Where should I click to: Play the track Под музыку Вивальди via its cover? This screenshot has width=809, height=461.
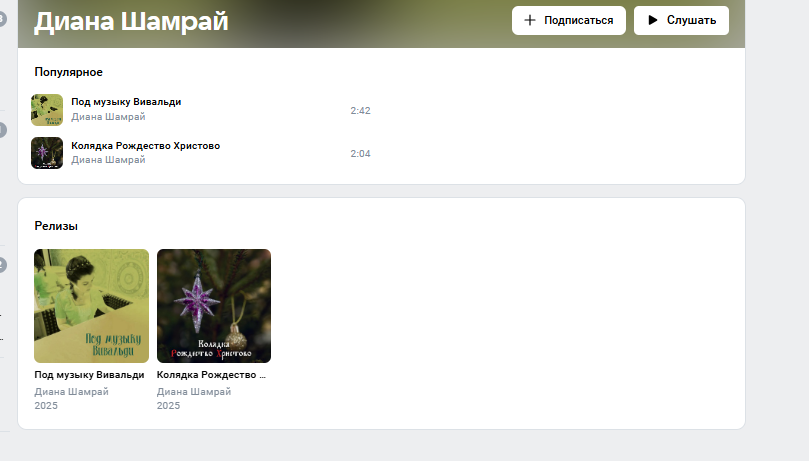coord(47,109)
